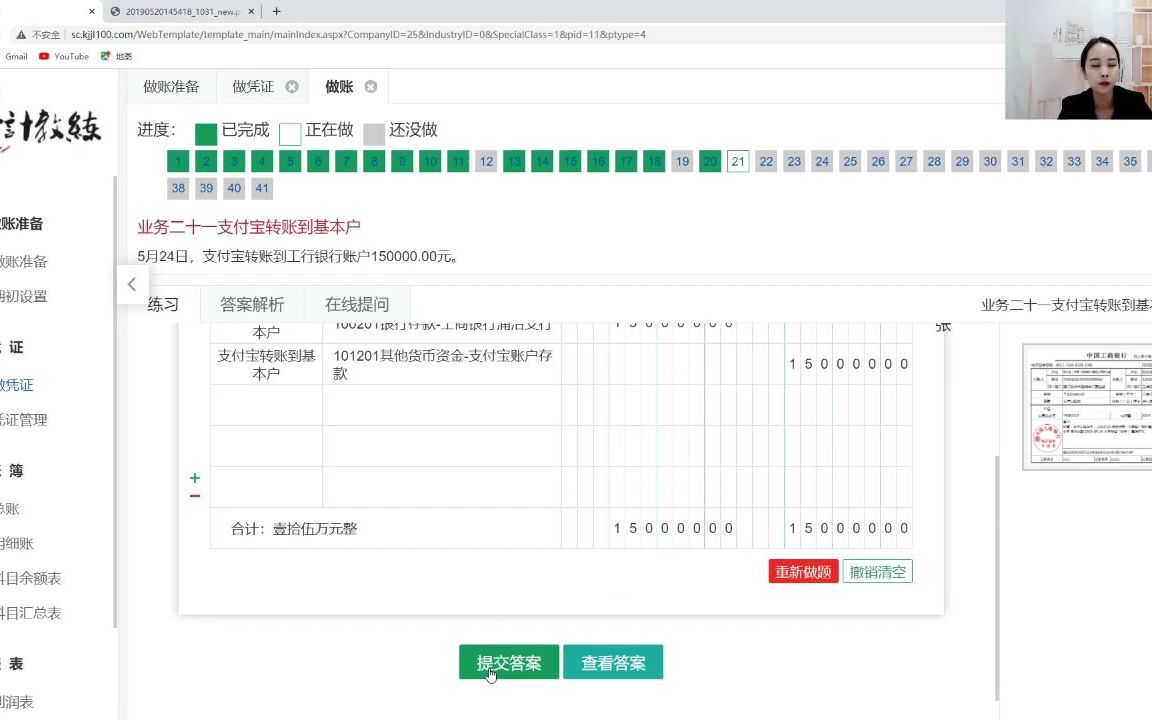Click the red minus icon to remove voucher row

195,494
